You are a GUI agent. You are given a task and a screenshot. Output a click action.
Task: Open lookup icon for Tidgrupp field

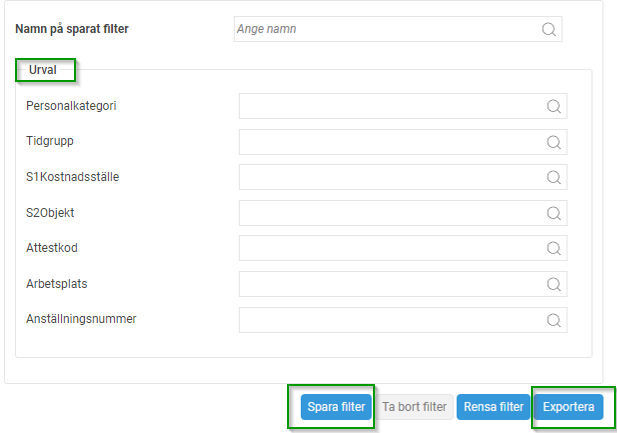pos(554,142)
